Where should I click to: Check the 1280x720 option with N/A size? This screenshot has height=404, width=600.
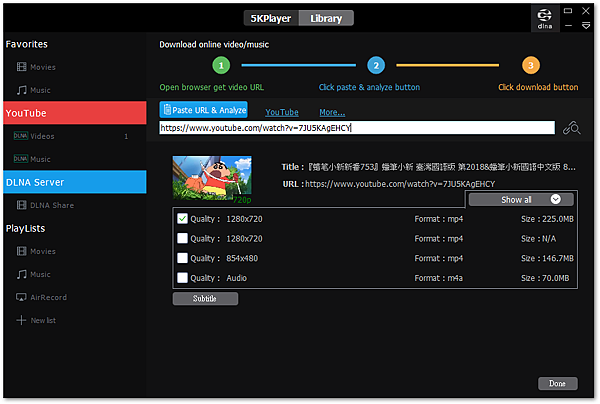pyautogui.click(x=183, y=238)
